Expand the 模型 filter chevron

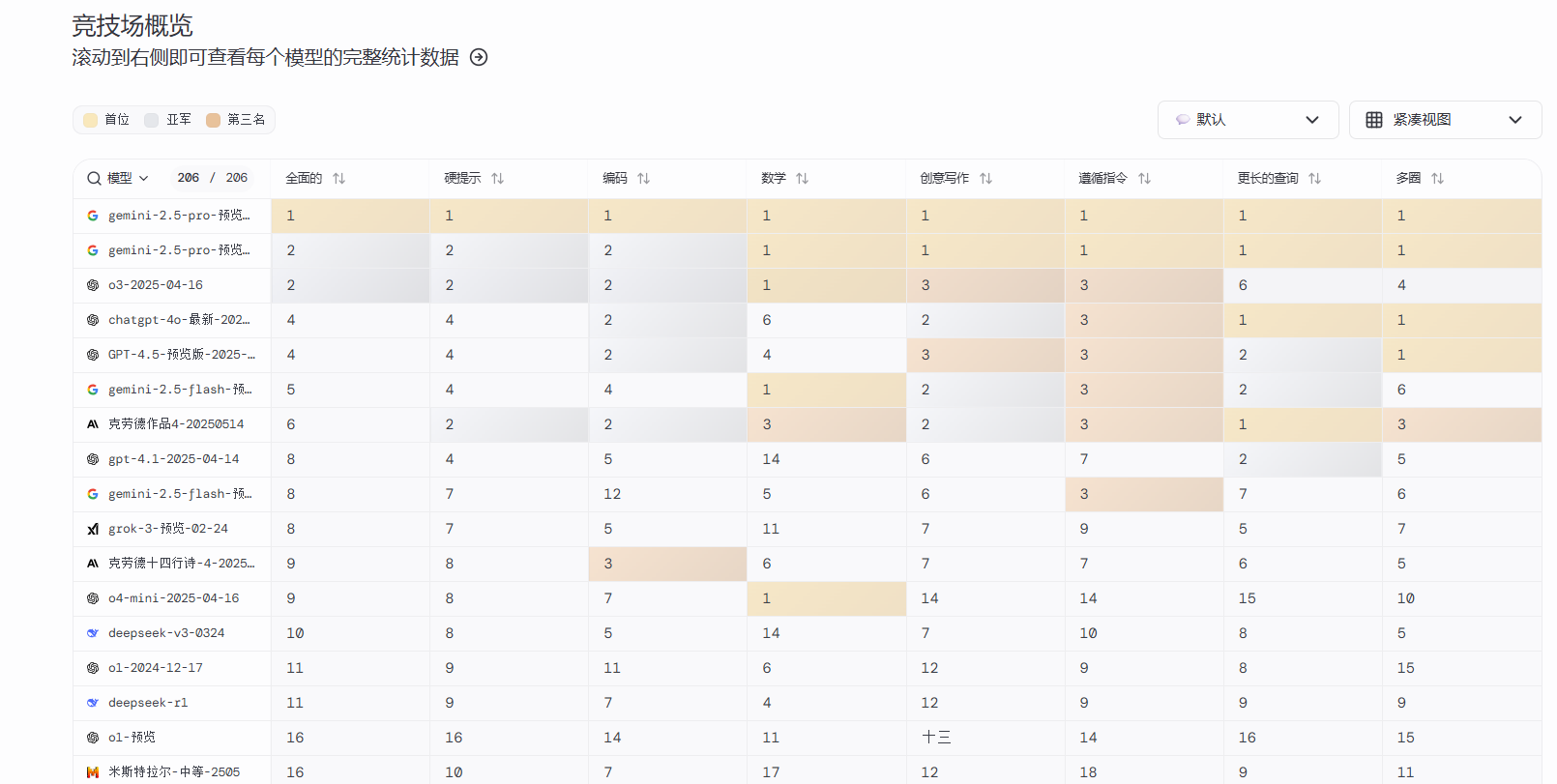click(144, 178)
